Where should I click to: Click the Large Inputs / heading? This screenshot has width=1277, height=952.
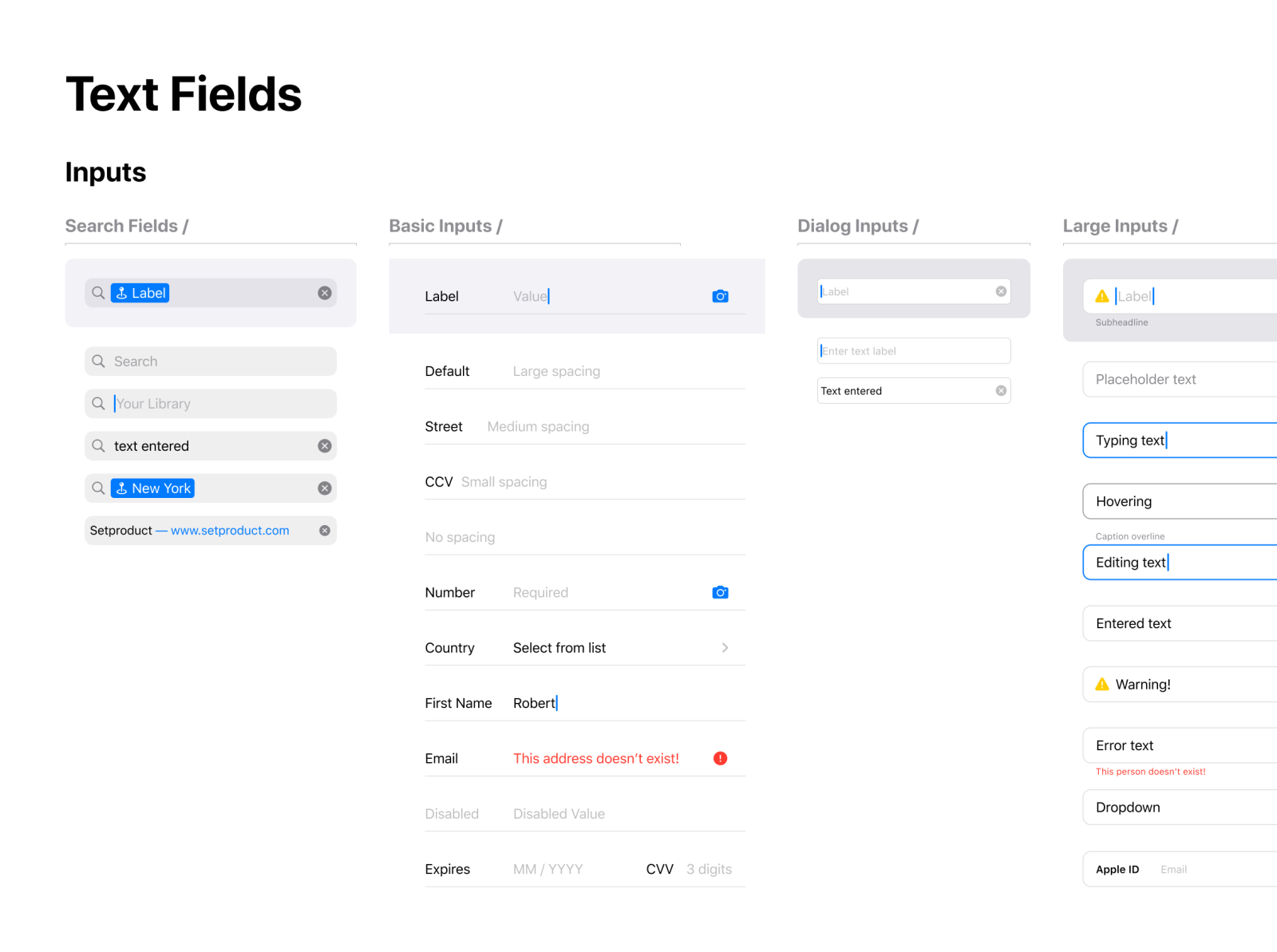click(1121, 226)
